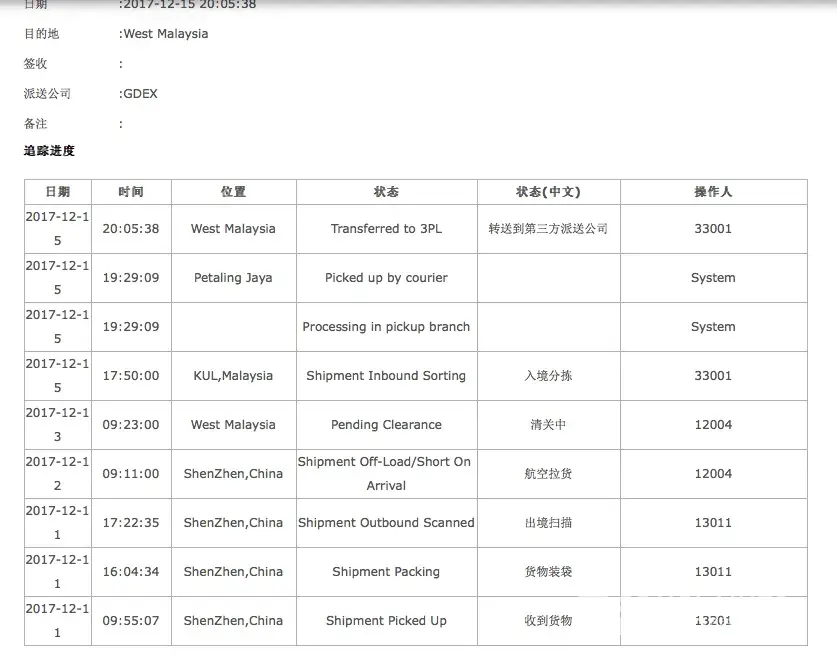Click the Shipment Packing status cell
837x658 pixels.
[x=386, y=572]
